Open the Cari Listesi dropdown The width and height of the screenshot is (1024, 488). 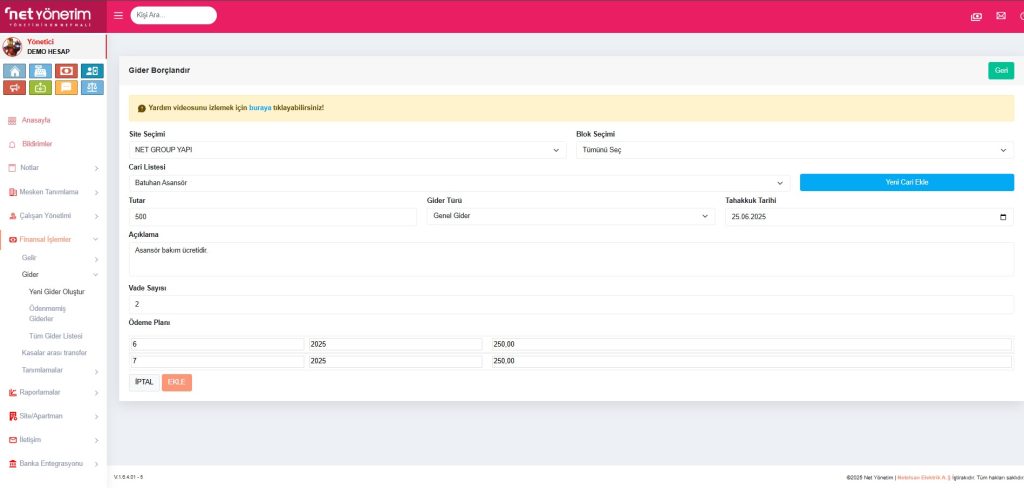(459, 183)
